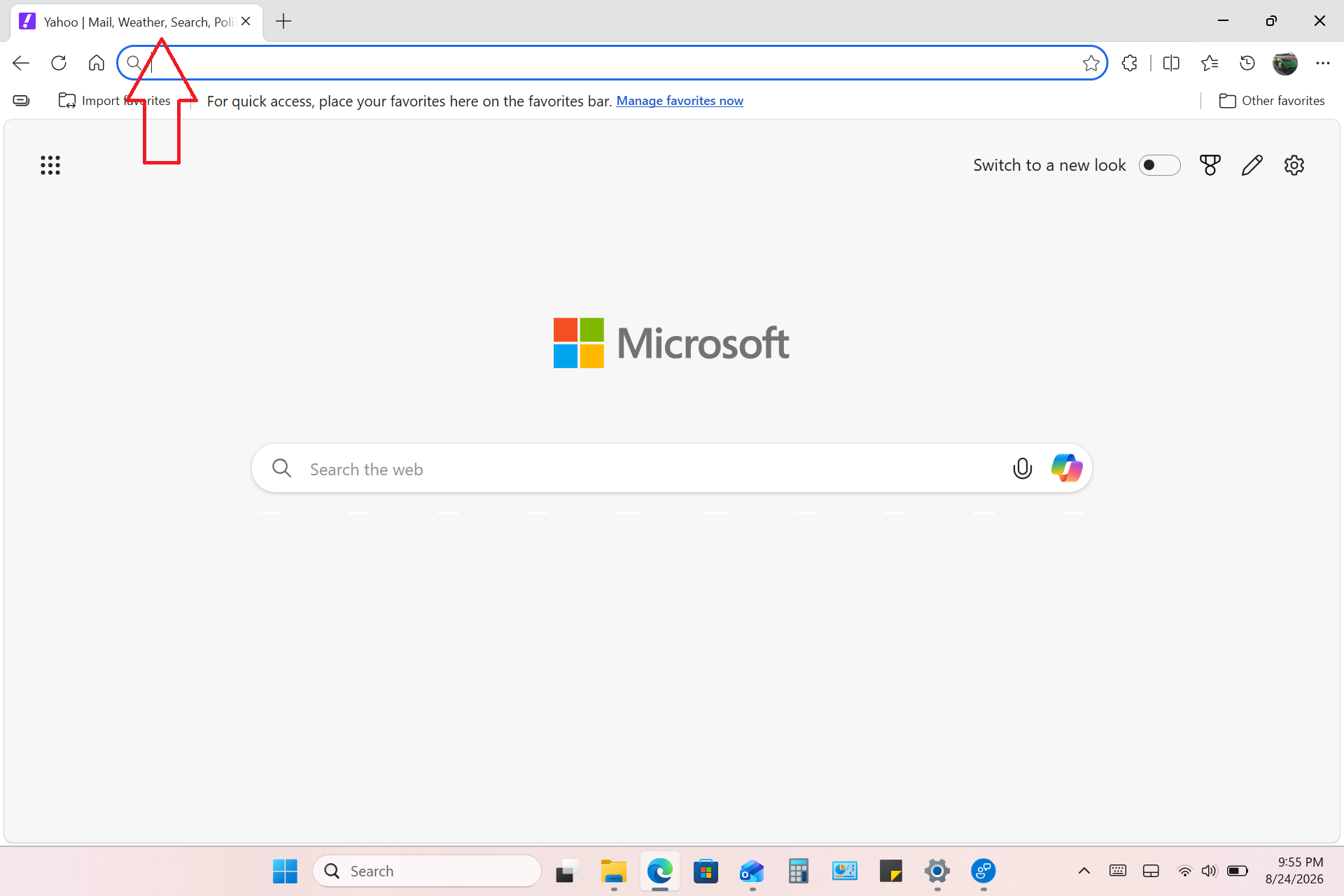Select the Yahoo tab

[x=137, y=22]
